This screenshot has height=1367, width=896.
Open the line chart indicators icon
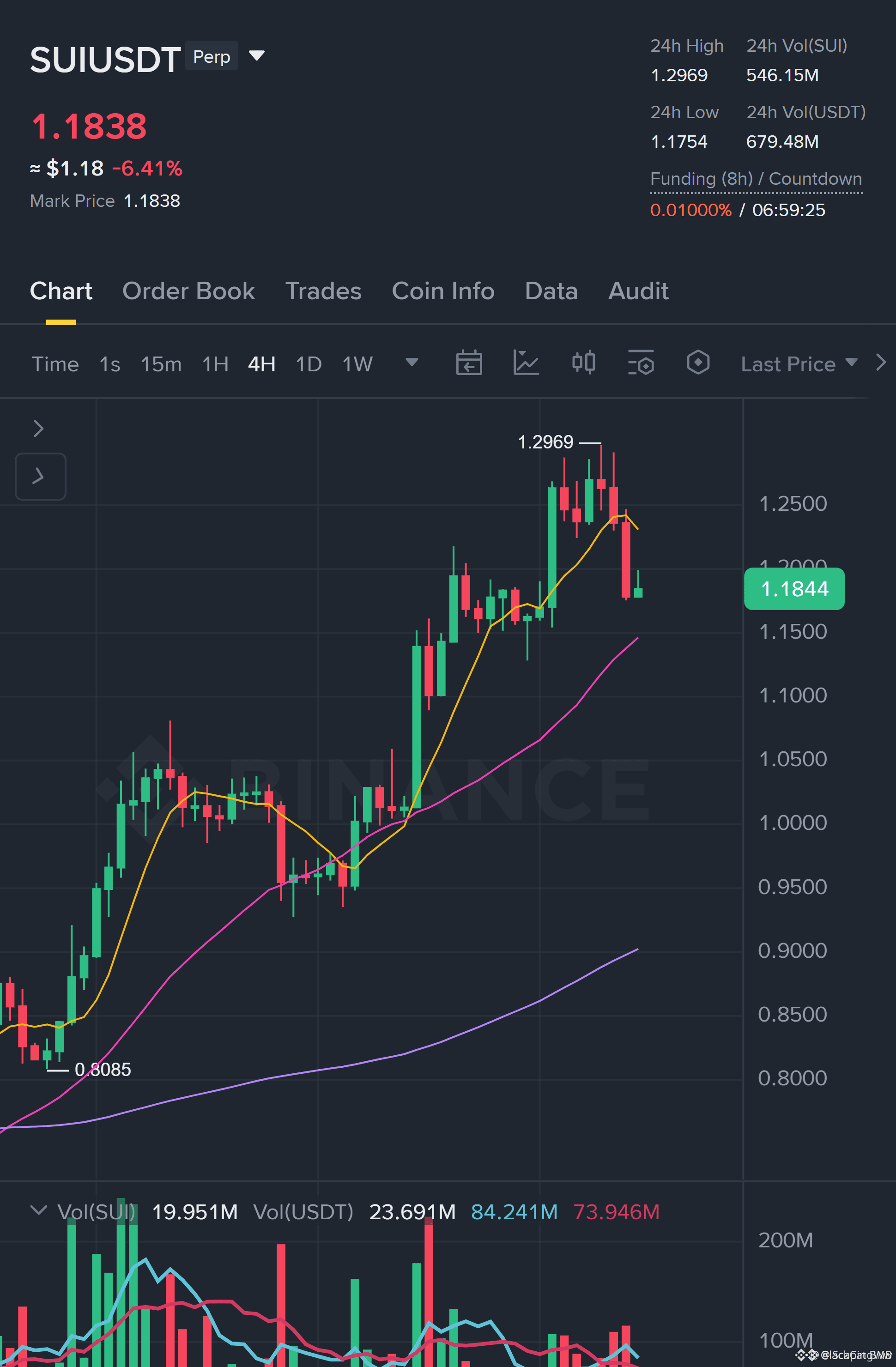[x=526, y=363]
